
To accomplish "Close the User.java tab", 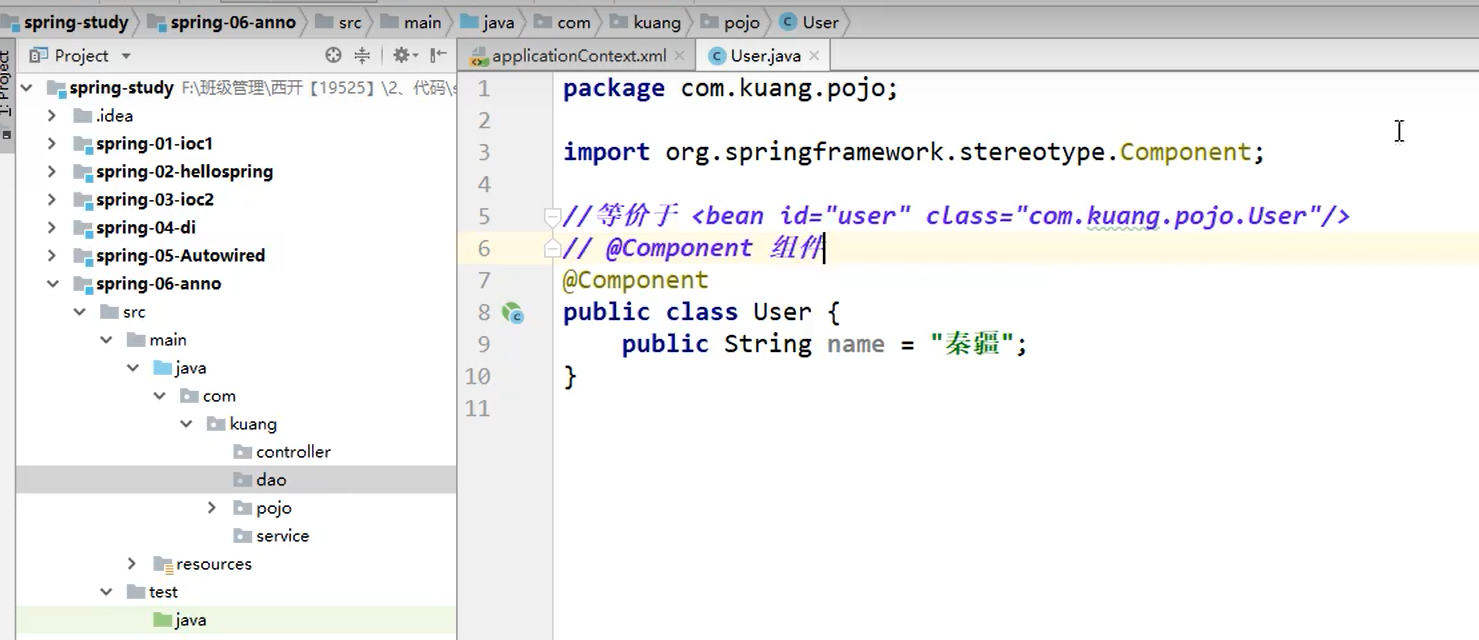I will 815,56.
